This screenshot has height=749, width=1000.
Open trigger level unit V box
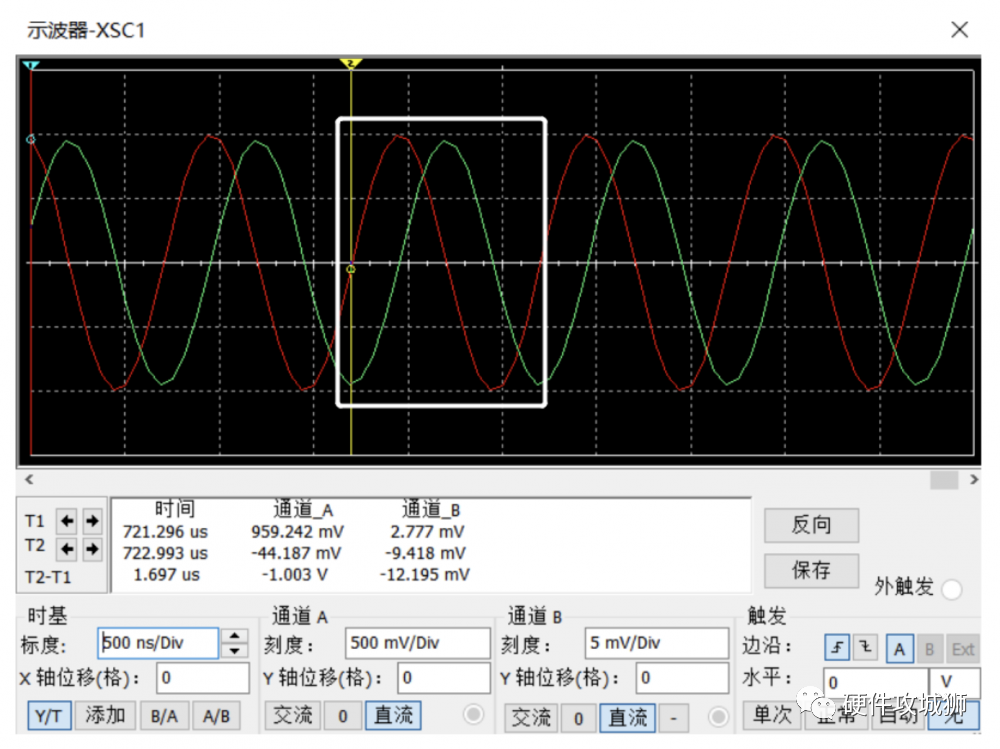click(x=955, y=681)
